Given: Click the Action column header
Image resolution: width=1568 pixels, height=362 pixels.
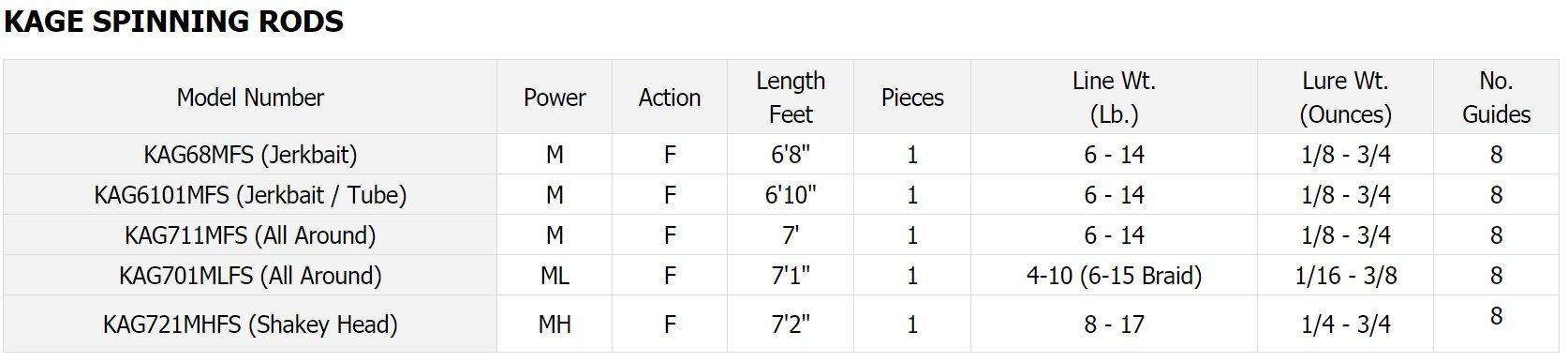Looking at the screenshot, I should (x=670, y=98).
